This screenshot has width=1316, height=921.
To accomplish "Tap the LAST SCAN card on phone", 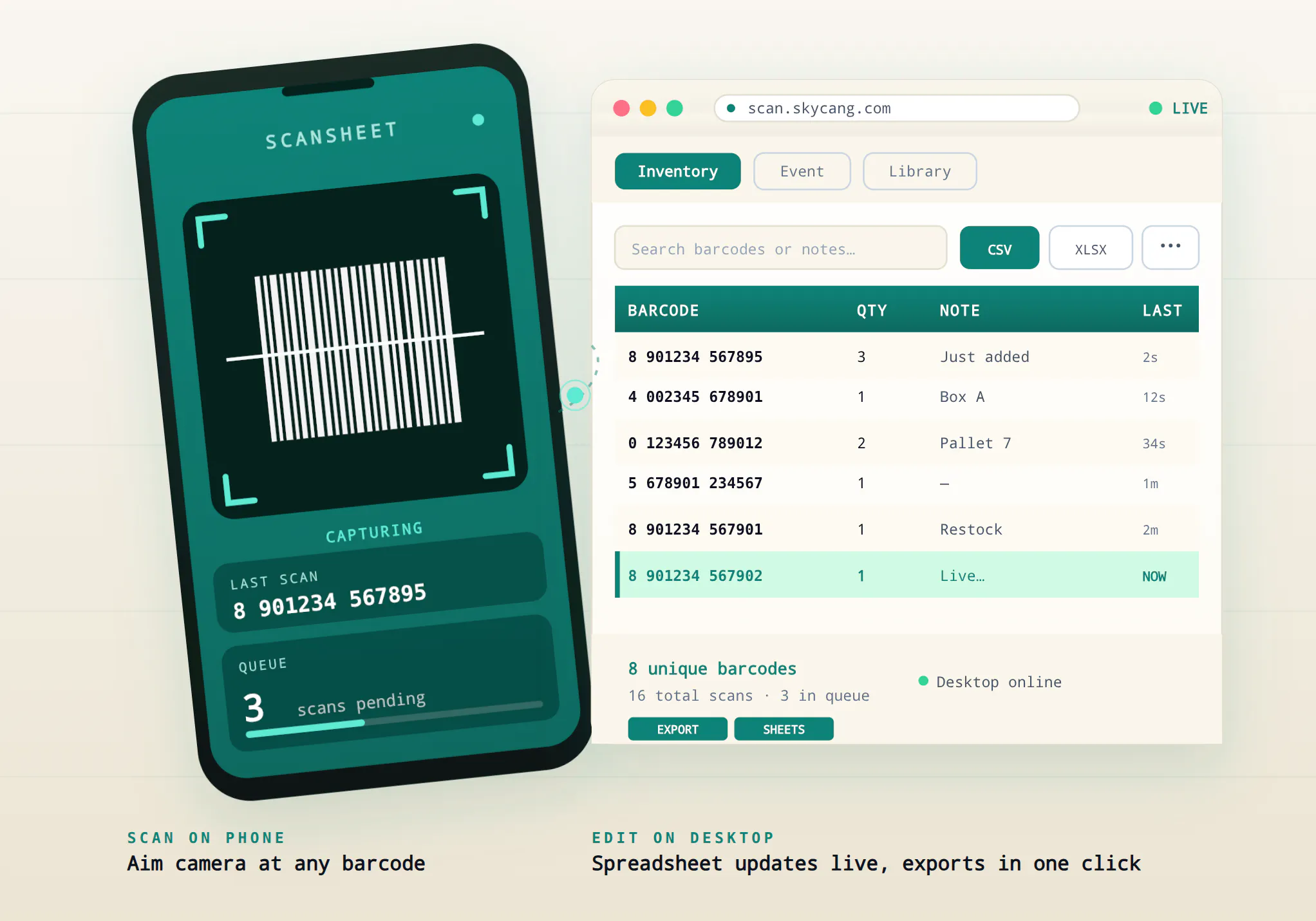I will (380, 581).
